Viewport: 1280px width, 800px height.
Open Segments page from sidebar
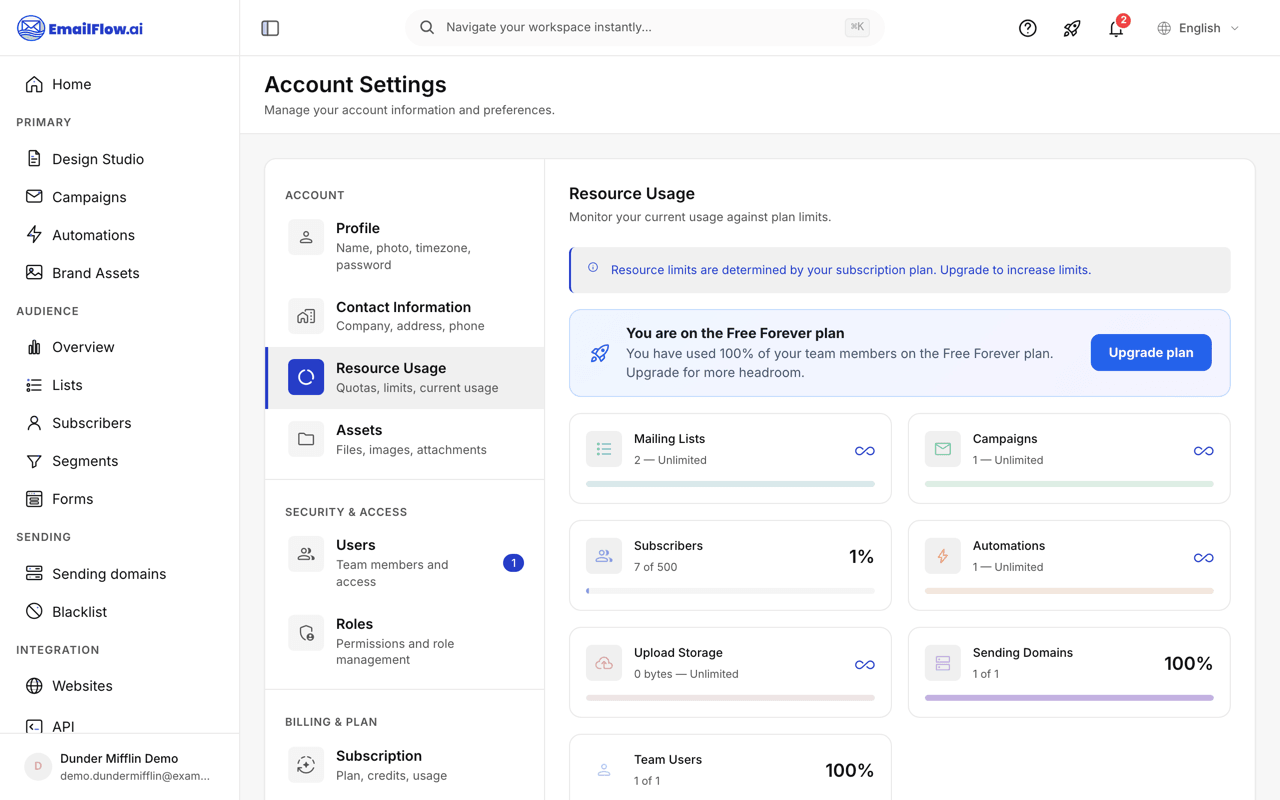point(120,461)
